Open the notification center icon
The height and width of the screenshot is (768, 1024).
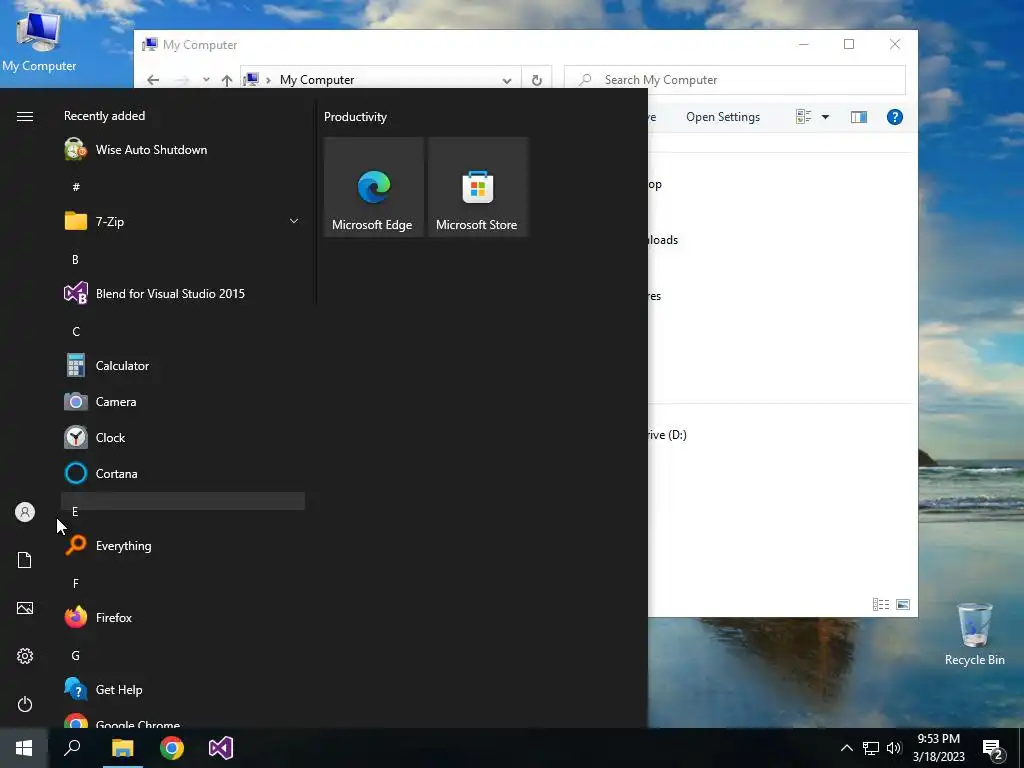coord(993,748)
